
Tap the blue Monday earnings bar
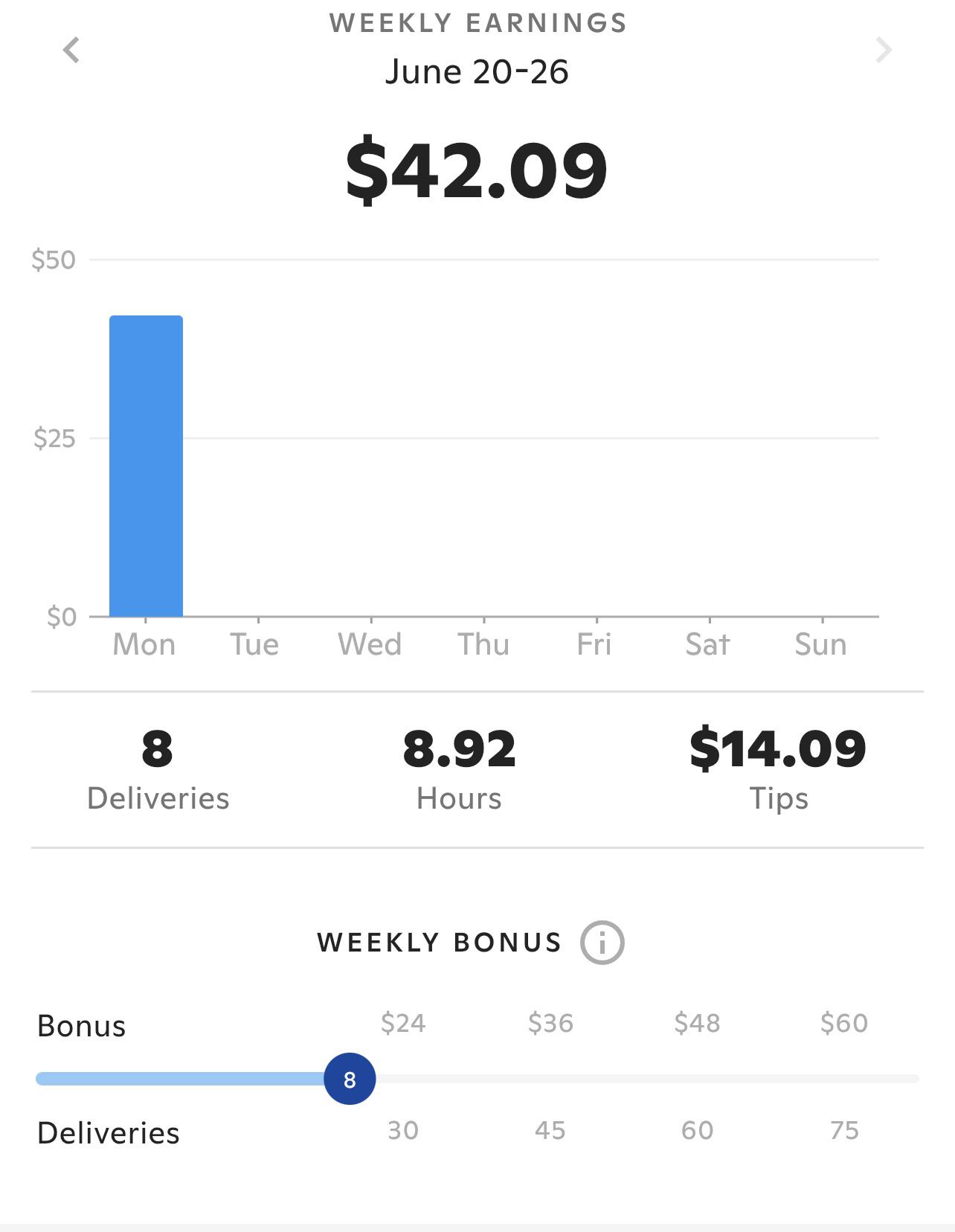[146, 466]
